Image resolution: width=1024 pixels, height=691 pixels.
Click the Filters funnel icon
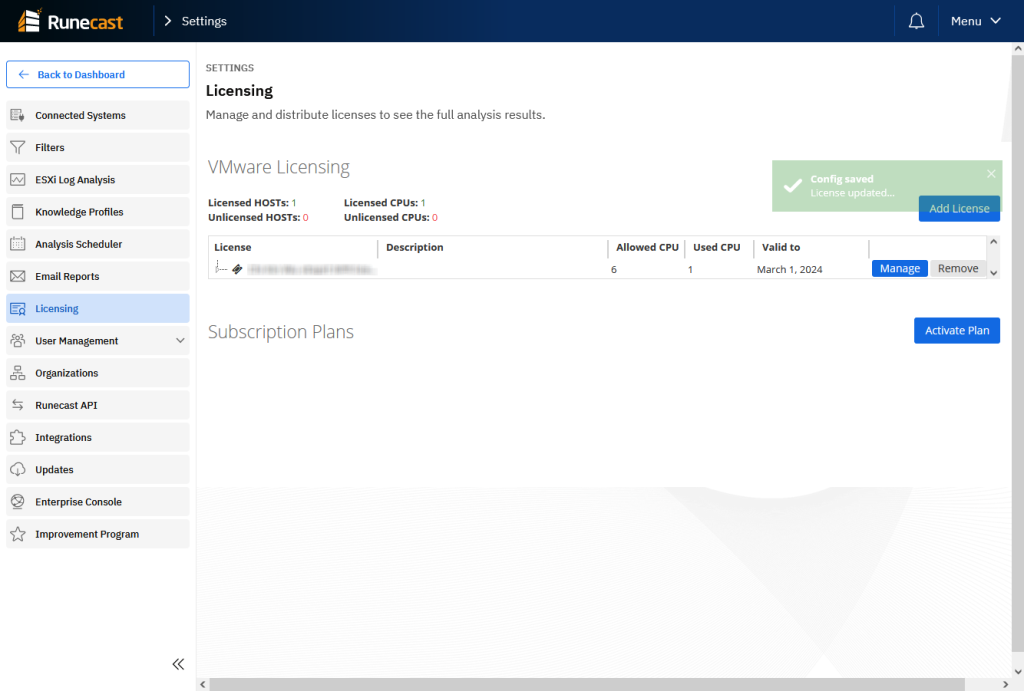click(18, 148)
